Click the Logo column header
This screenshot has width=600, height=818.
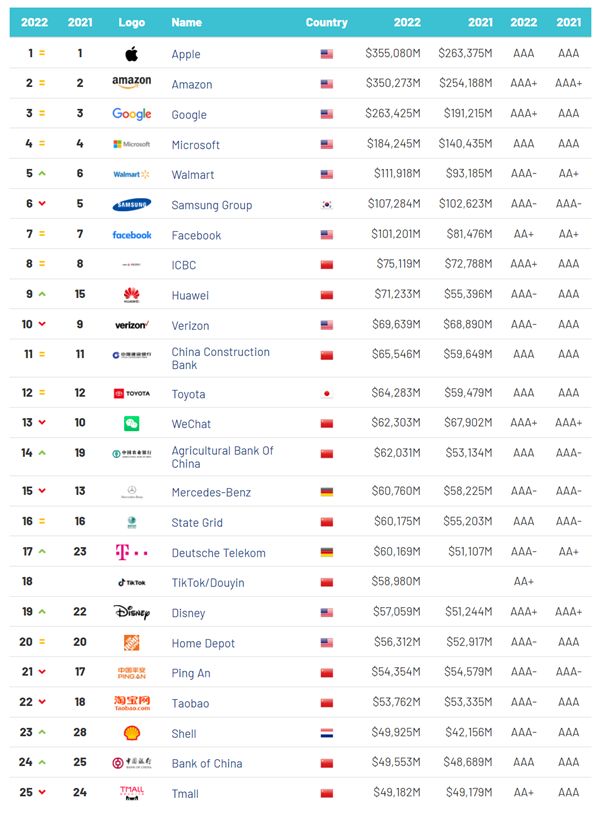click(x=131, y=22)
